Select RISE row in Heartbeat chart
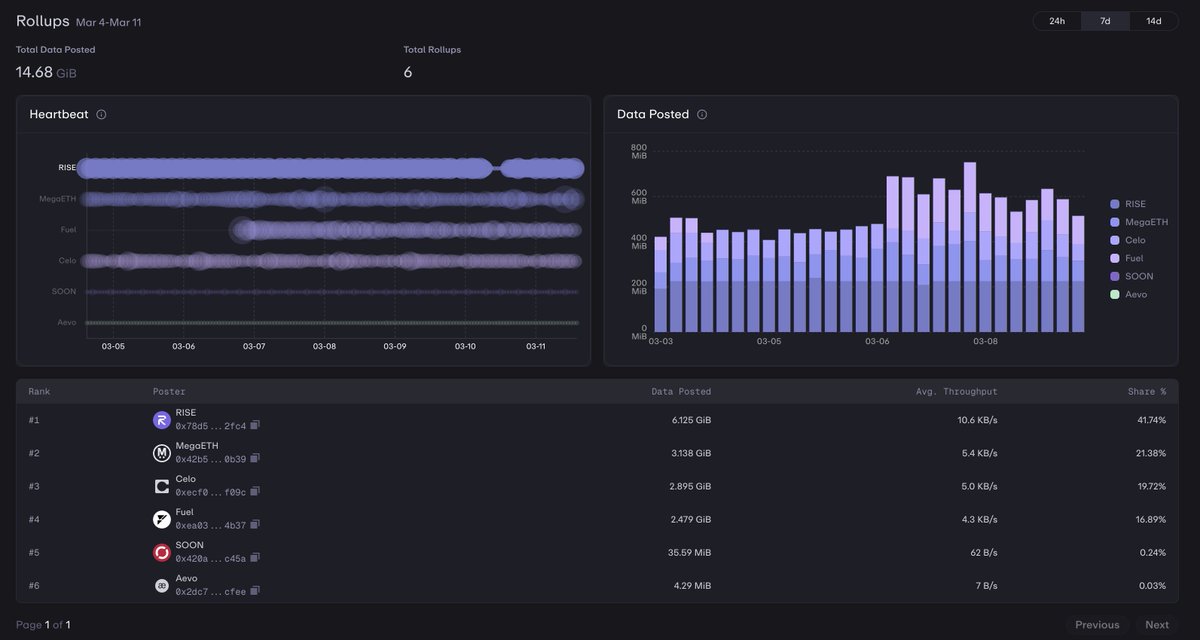Viewport: 1200px width, 640px height. pyautogui.click(x=330, y=168)
